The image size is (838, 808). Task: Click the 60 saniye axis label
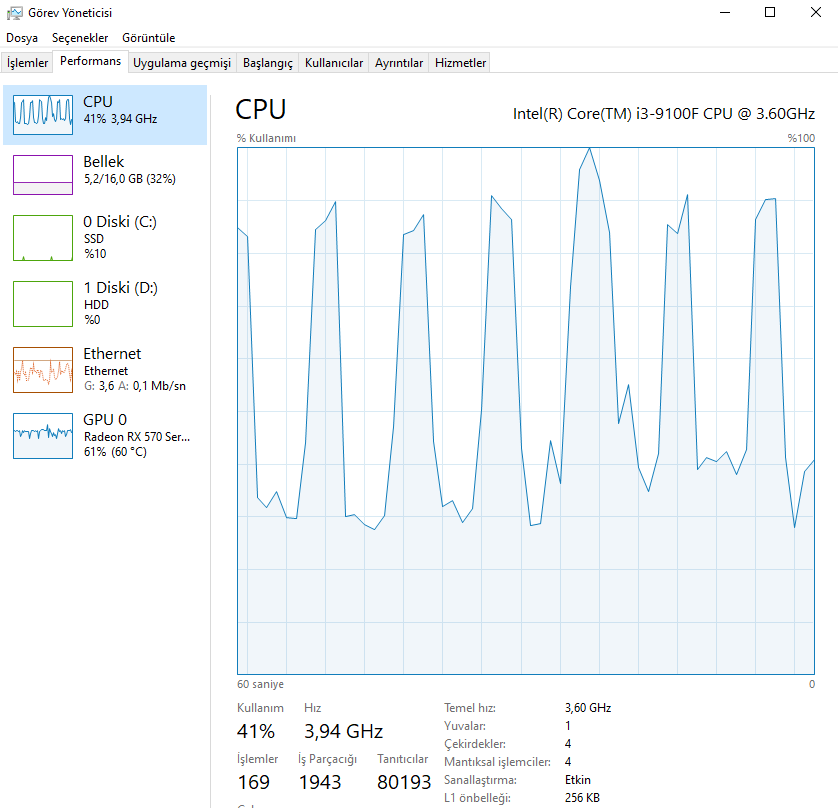point(260,684)
